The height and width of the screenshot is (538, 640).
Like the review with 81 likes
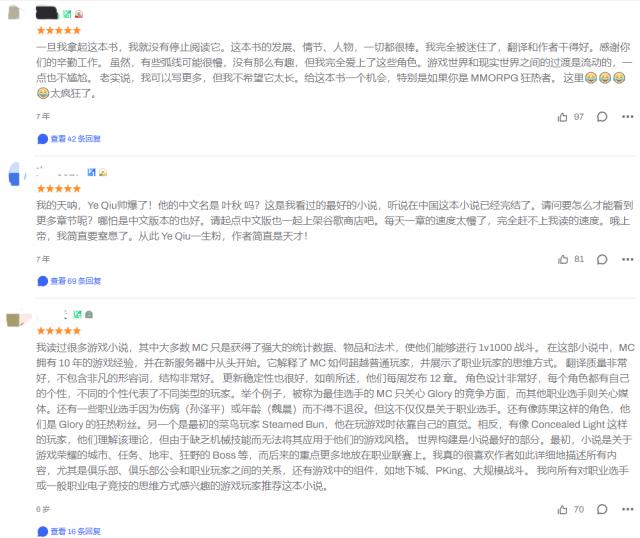pos(563,259)
